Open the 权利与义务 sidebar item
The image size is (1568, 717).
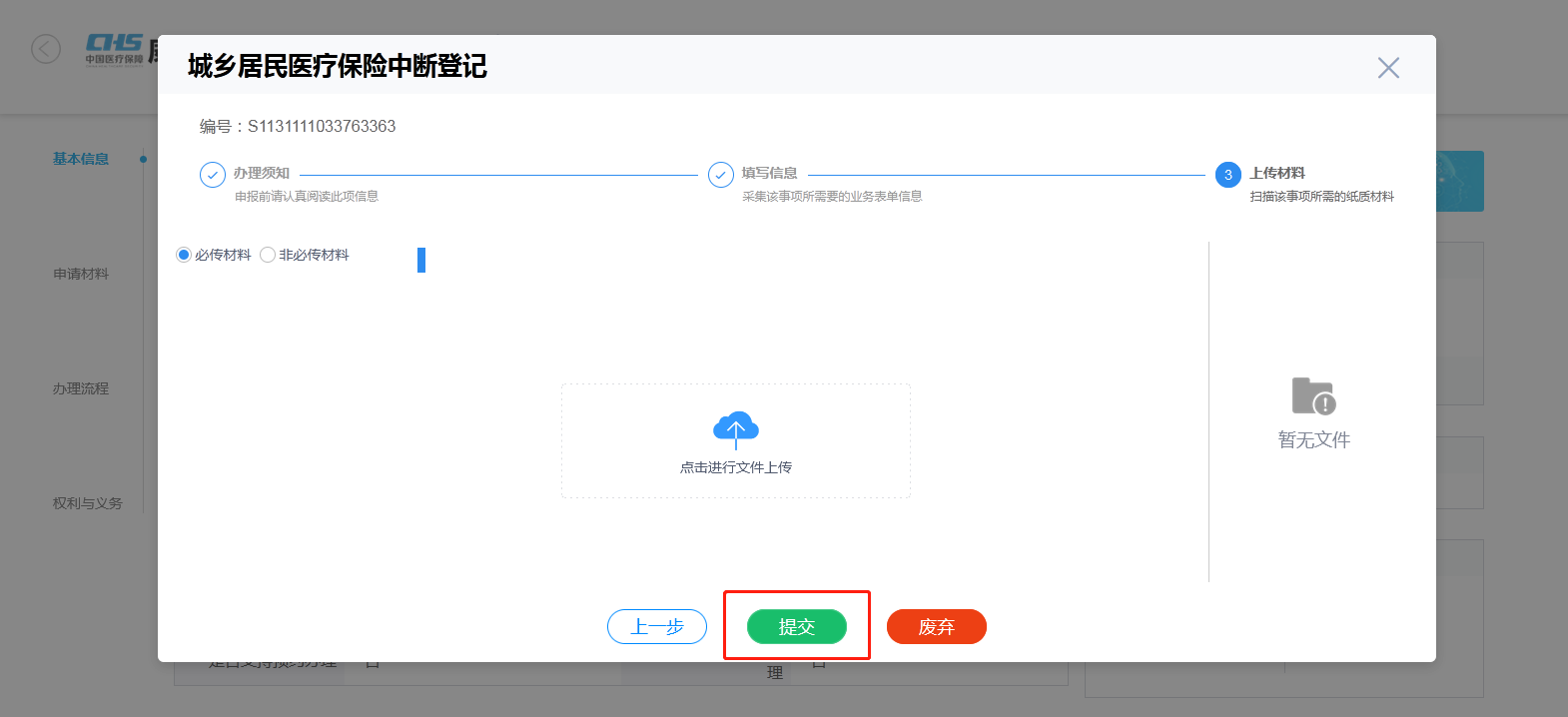pos(88,503)
